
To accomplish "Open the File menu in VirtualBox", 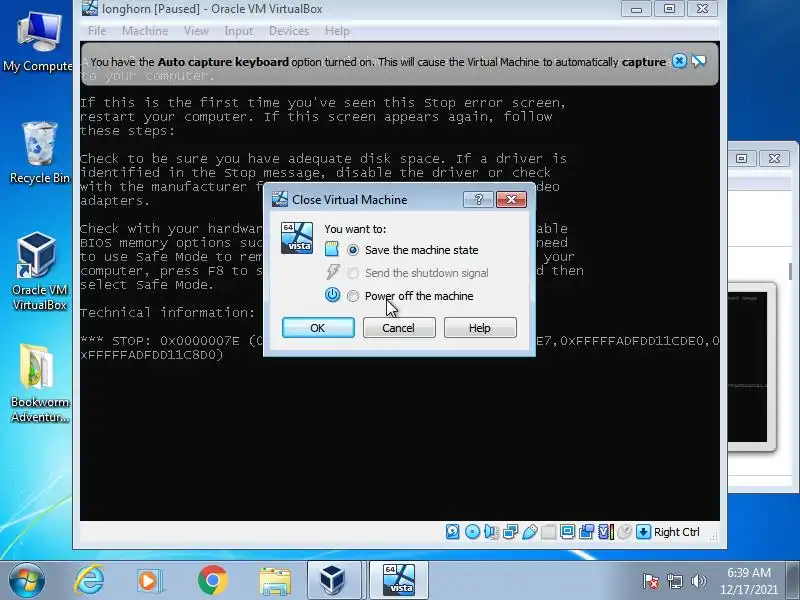I will [97, 31].
